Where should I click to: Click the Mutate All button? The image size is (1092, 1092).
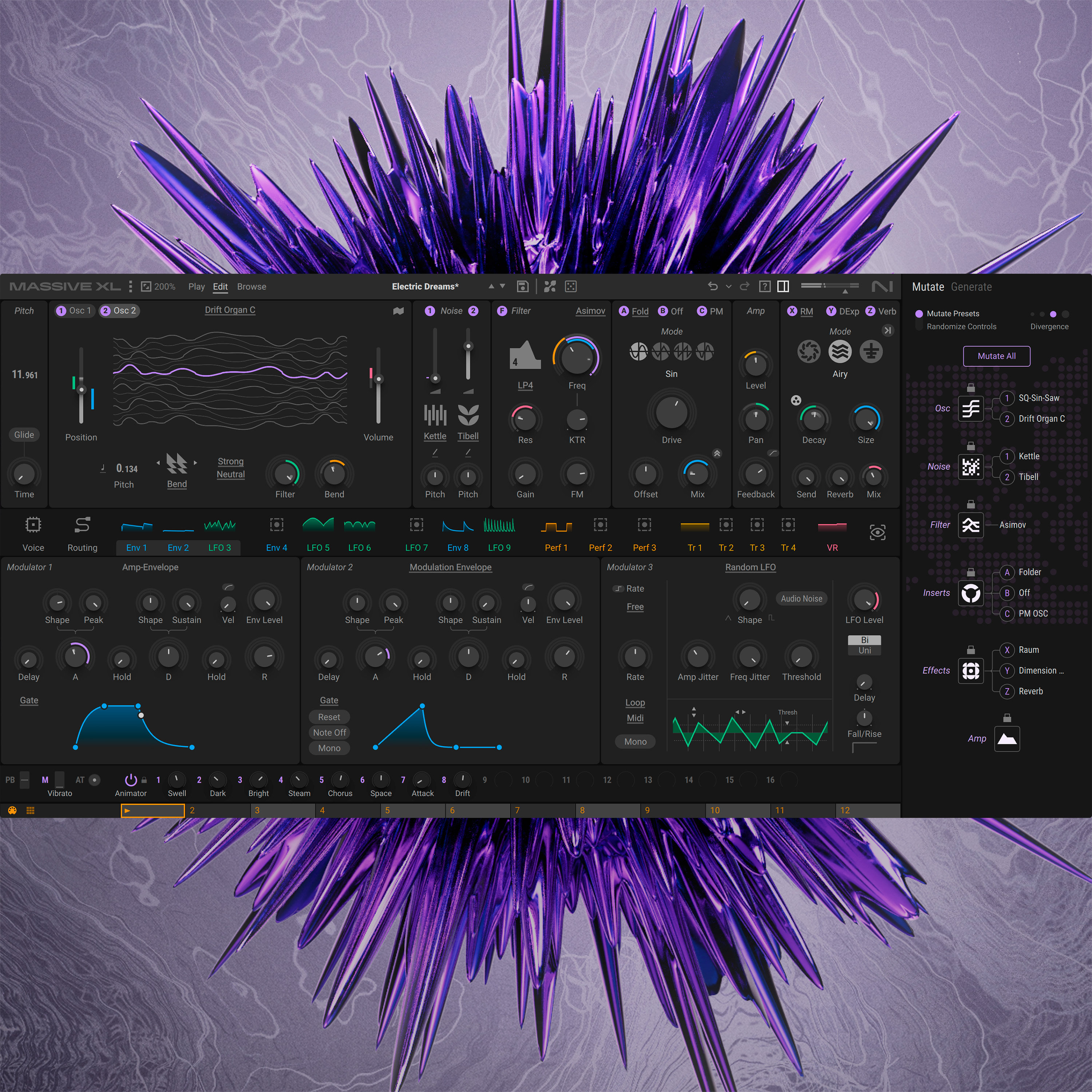click(997, 356)
